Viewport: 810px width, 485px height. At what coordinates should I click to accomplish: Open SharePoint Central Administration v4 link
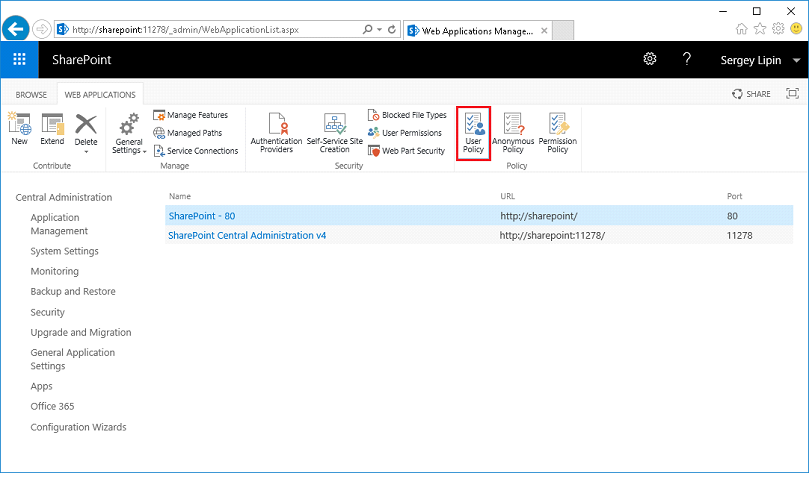pos(247,236)
